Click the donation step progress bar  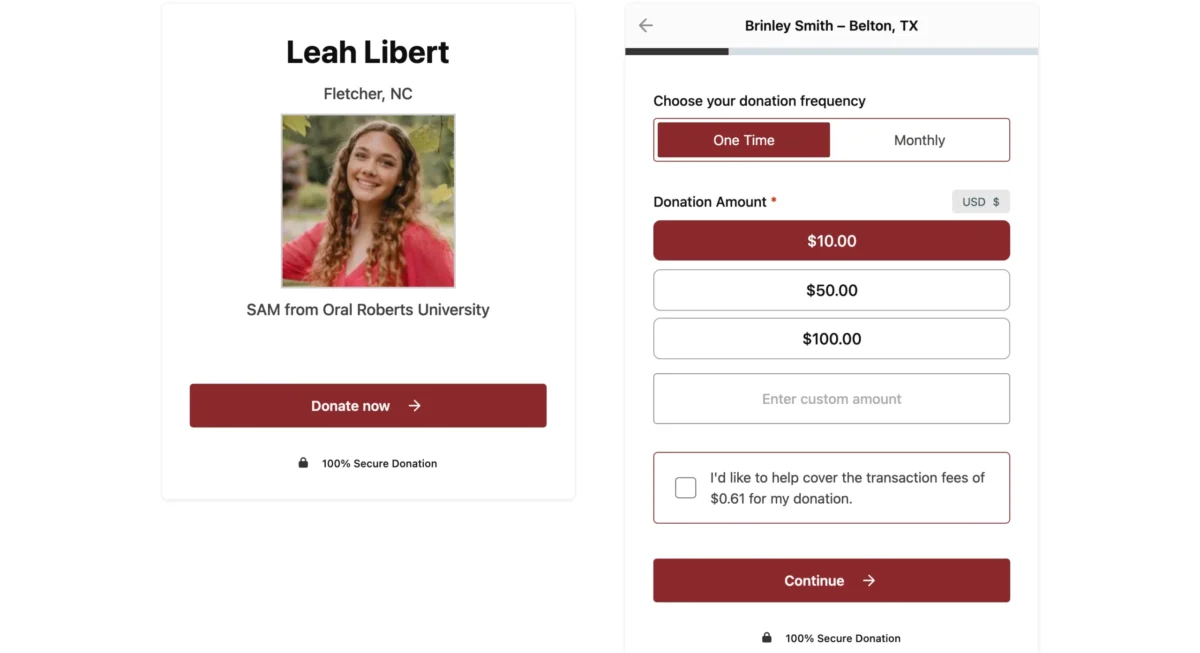click(x=831, y=51)
